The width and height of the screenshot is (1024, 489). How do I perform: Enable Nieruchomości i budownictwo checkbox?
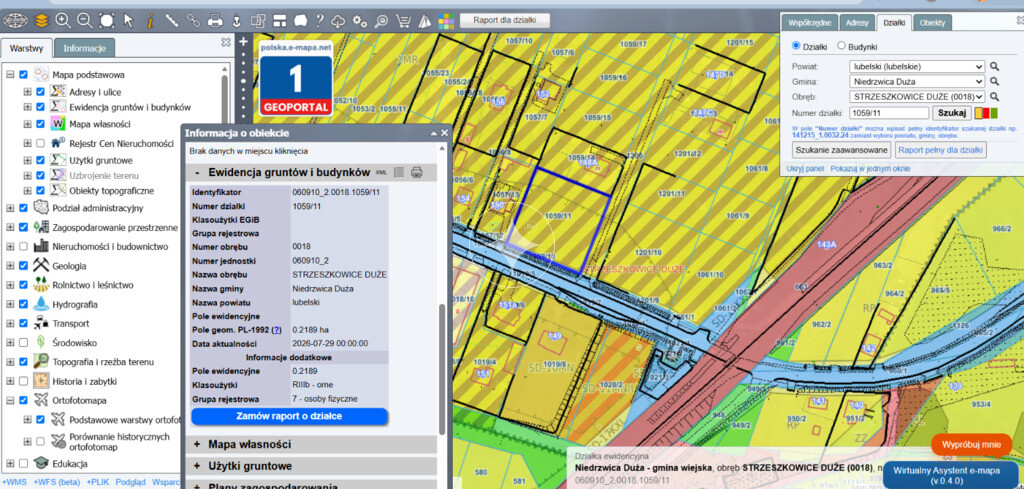tap(24, 246)
